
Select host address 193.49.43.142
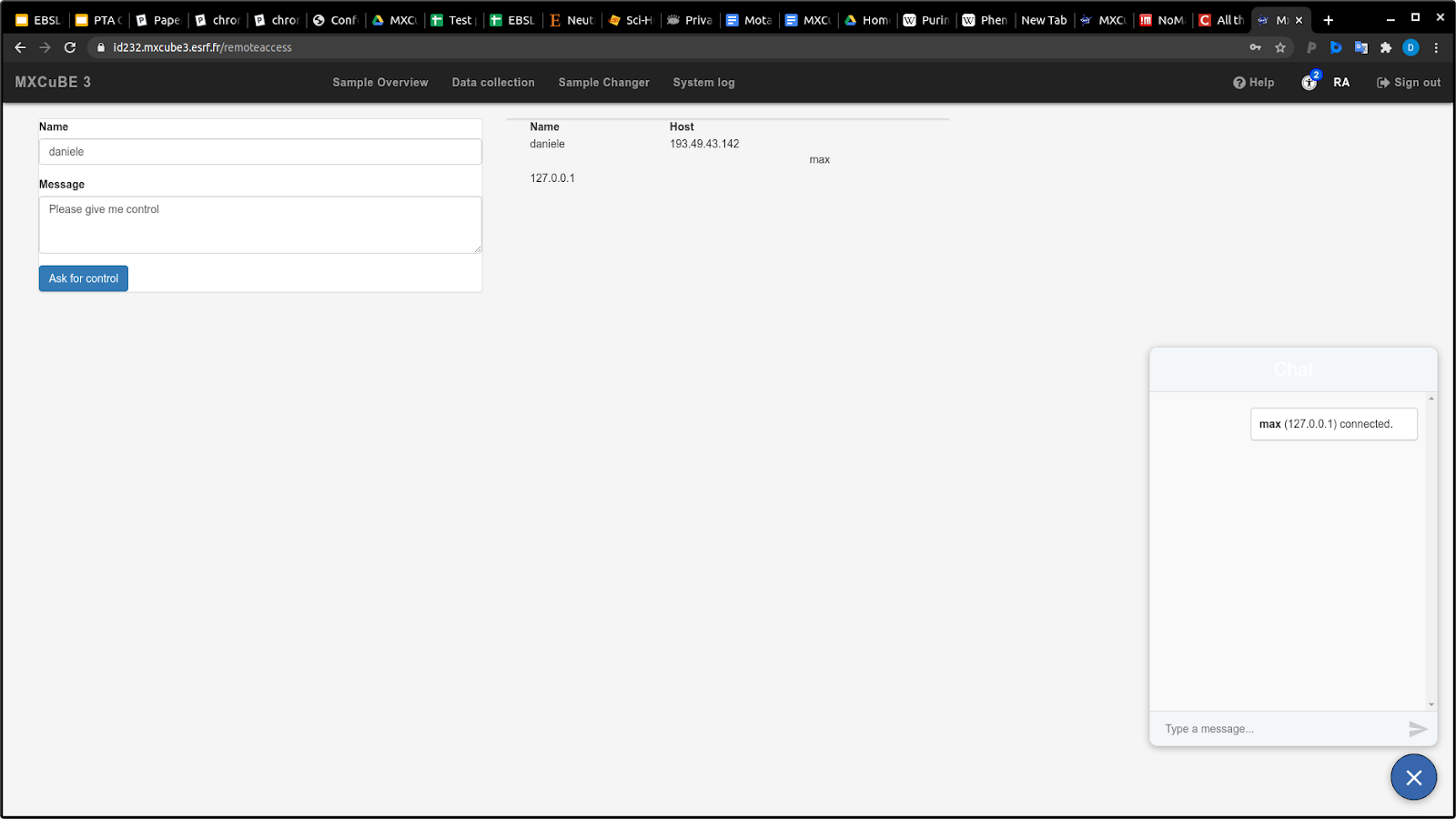coord(704,144)
